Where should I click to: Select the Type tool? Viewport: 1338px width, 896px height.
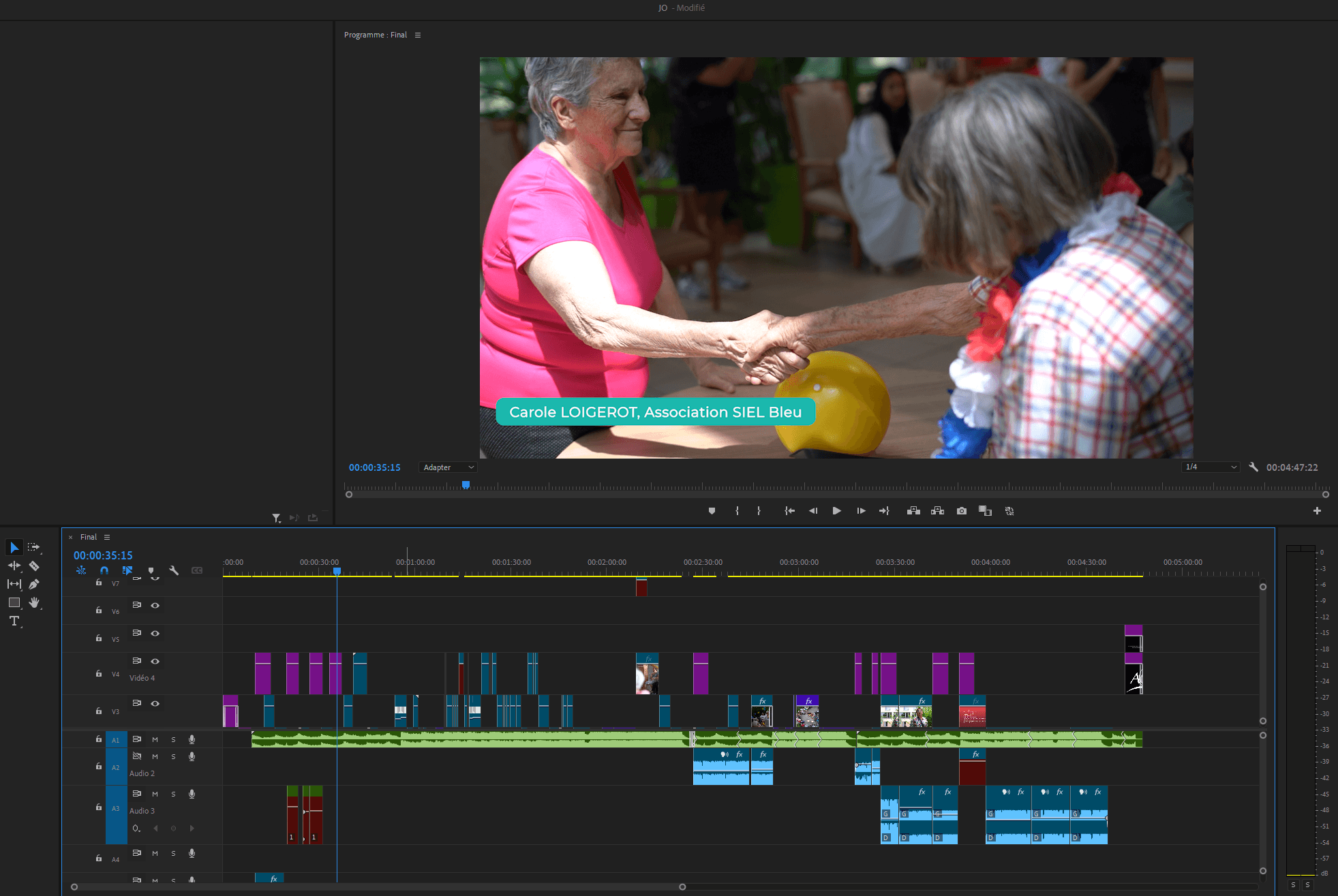coord(14,621)
